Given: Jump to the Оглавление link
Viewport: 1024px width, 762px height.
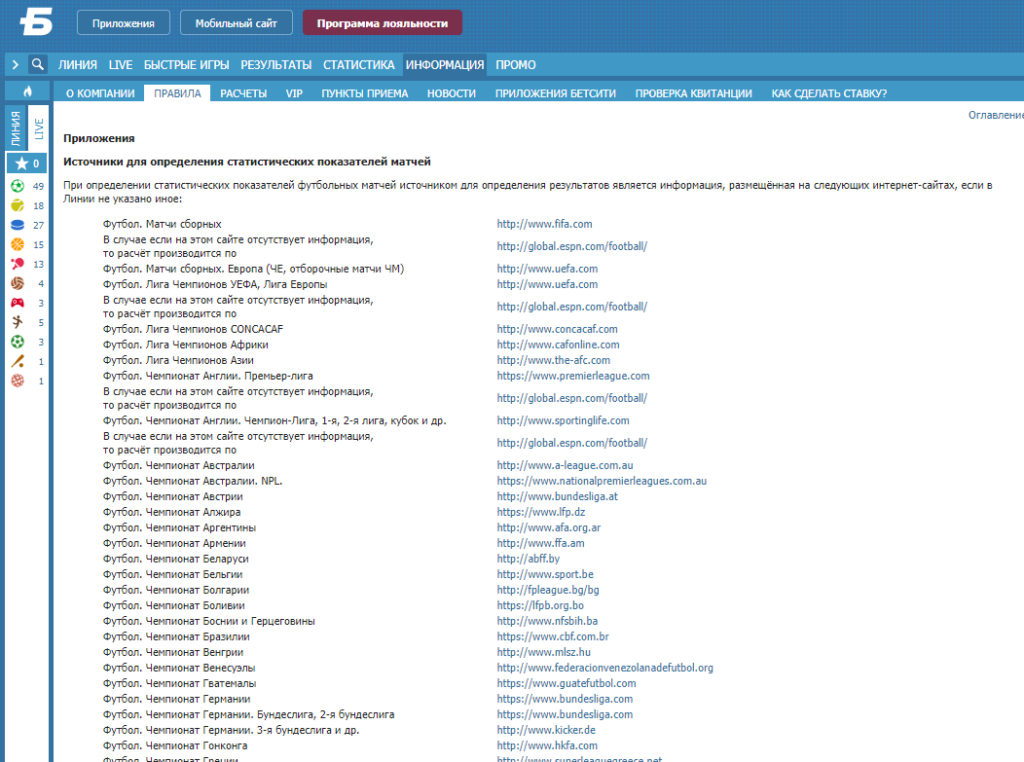Looking at the screenshot, I should 995,115.
